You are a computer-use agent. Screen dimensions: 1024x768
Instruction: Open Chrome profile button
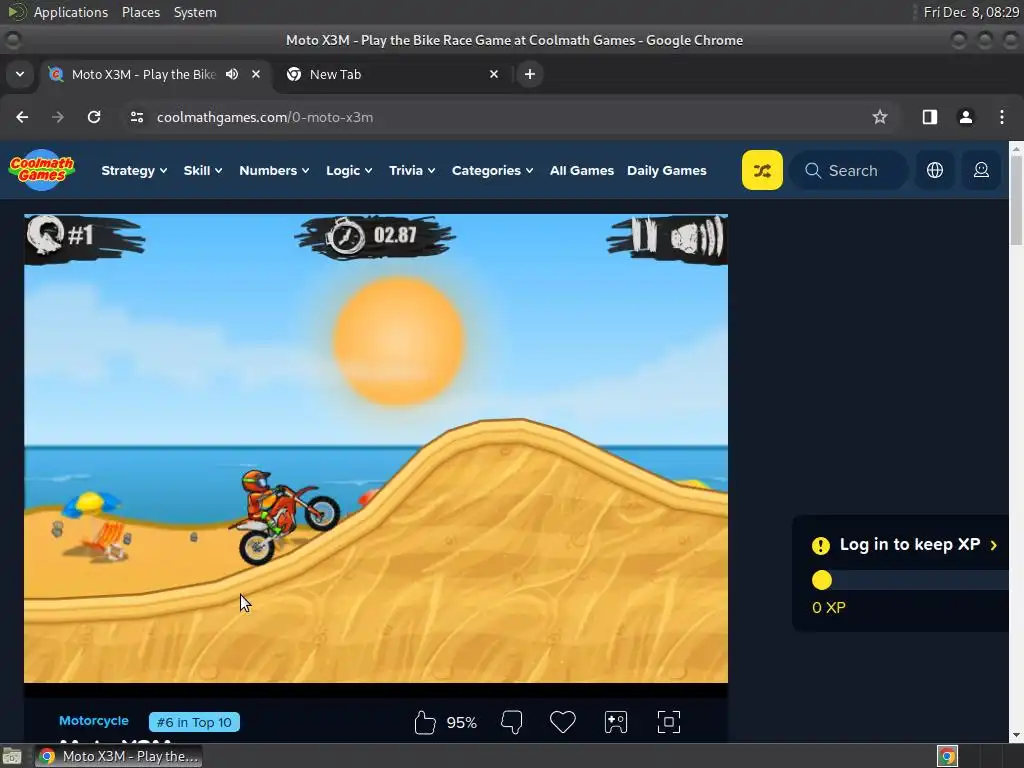coord(965,117)
